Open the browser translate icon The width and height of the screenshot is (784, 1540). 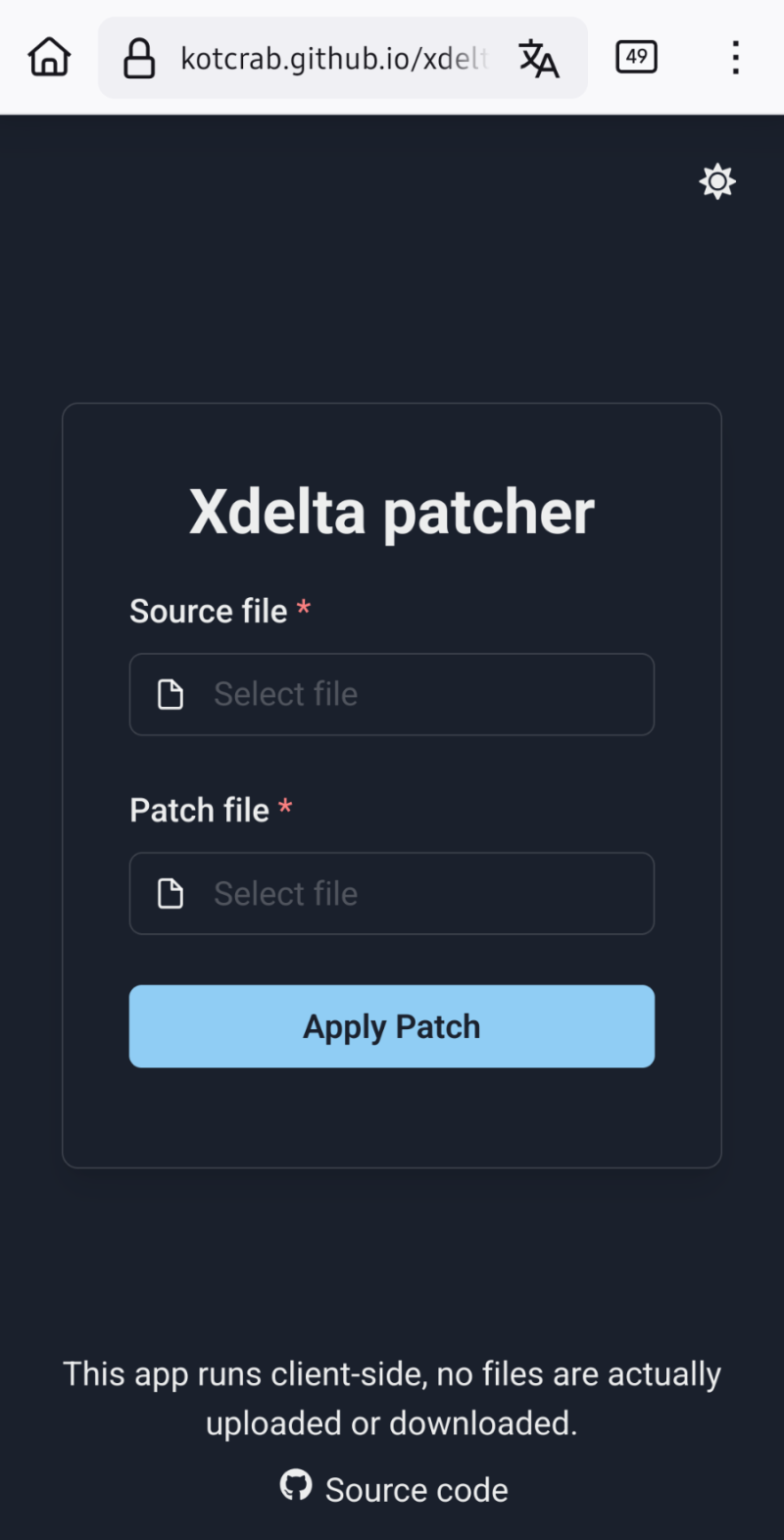(539, 58)
